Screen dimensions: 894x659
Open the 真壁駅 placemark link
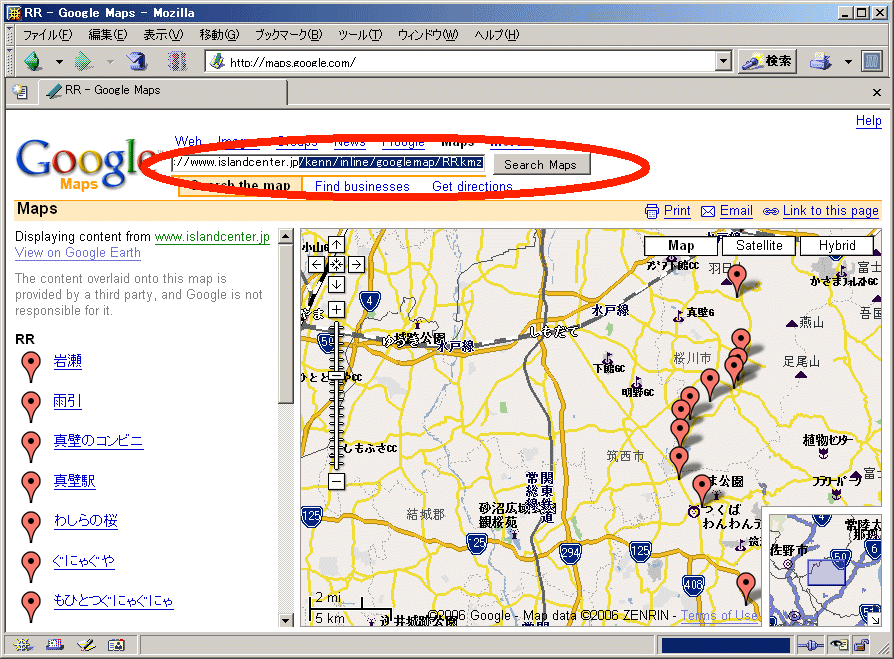[x=74, y=481]
